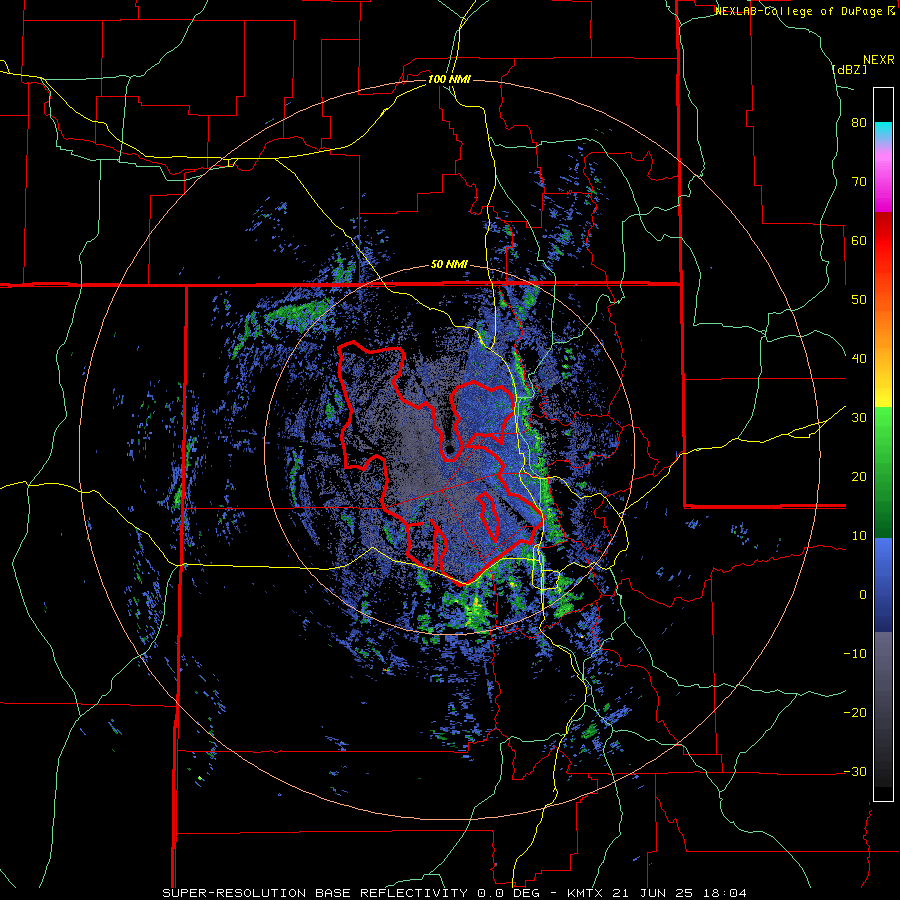Pick the green band of the reflectivity scale

click(x=883, y=472)
